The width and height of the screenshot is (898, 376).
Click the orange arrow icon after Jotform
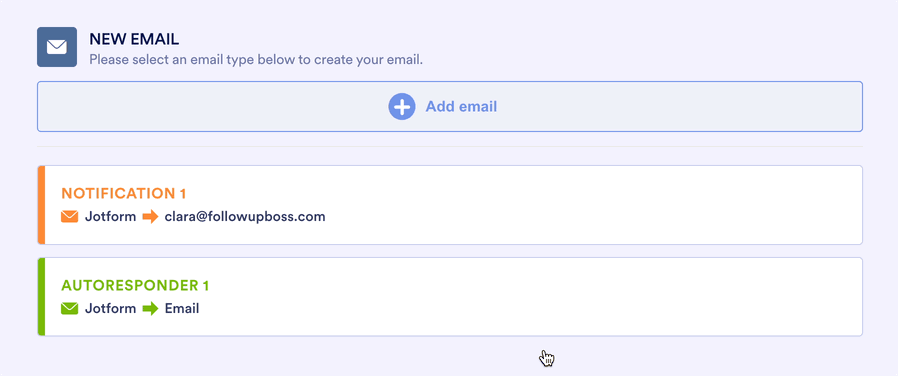(x=151, y=217)
